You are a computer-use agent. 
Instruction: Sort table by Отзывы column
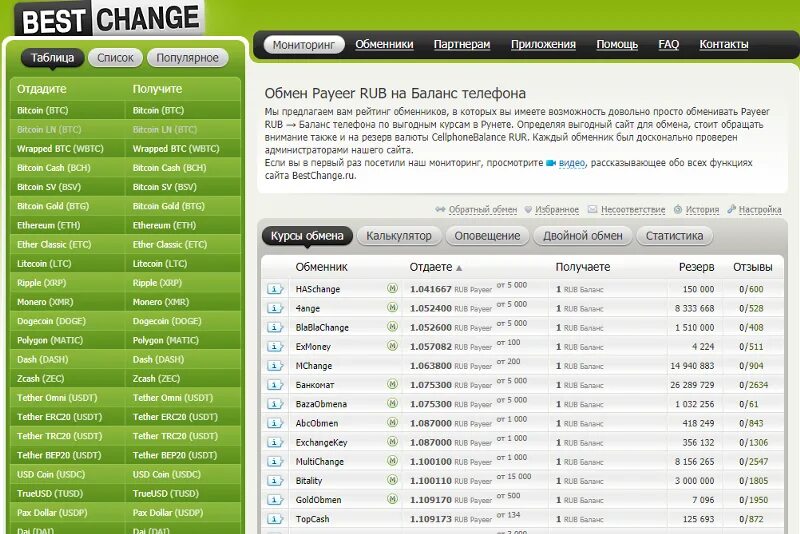click(x=753, y=267)
